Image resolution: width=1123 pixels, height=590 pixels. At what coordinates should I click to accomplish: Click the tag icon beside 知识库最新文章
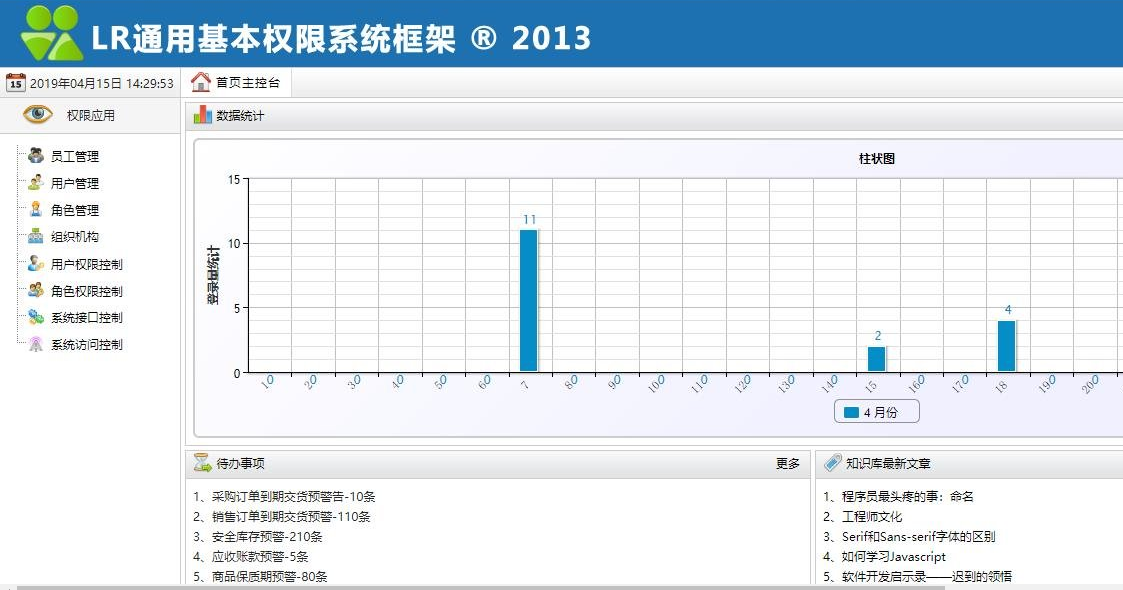(832, 463)
